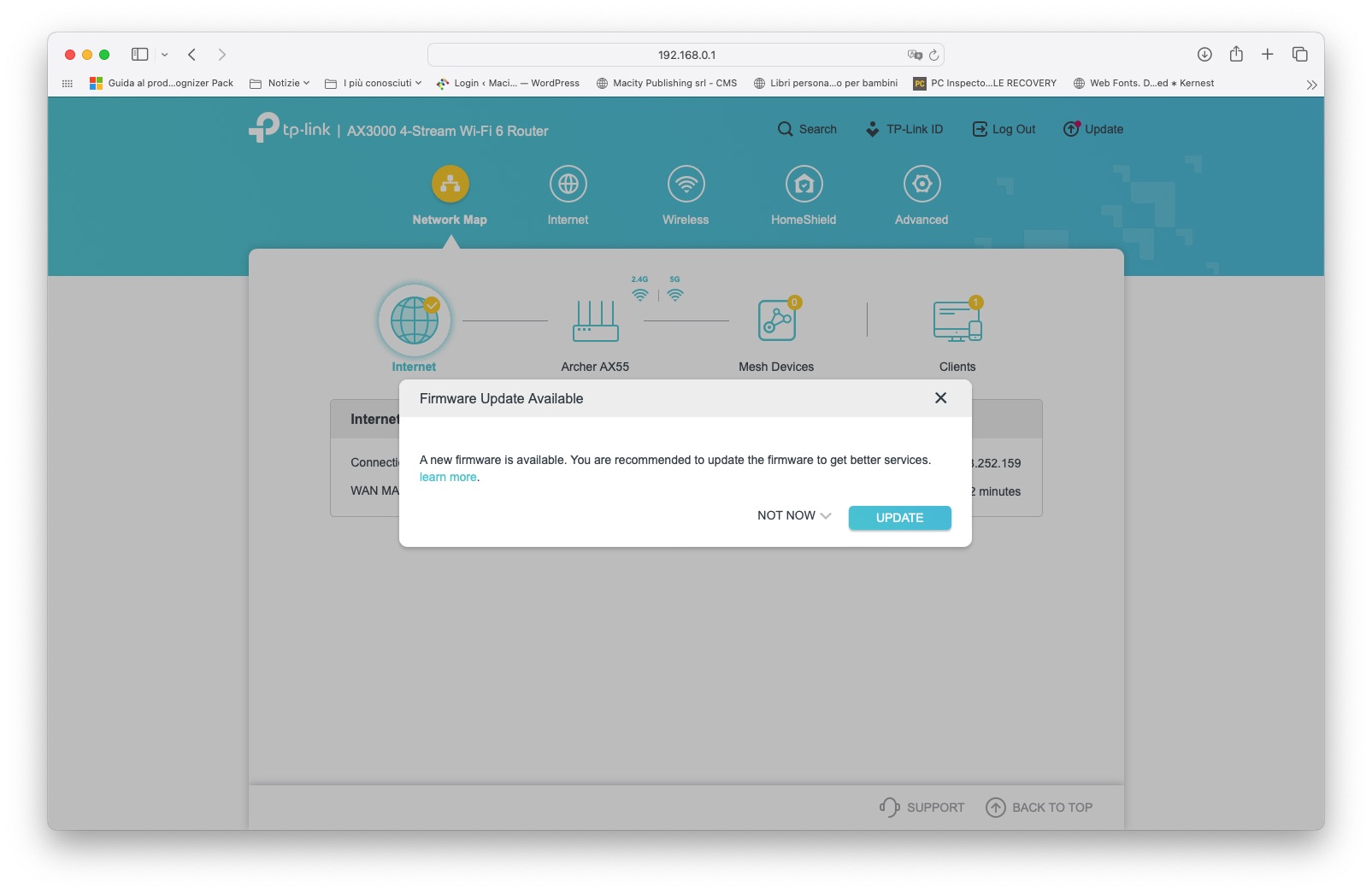This screenshot has width=1372, height=893.
Task: Select the Mesh Devices icon
Action: [777, 320]
